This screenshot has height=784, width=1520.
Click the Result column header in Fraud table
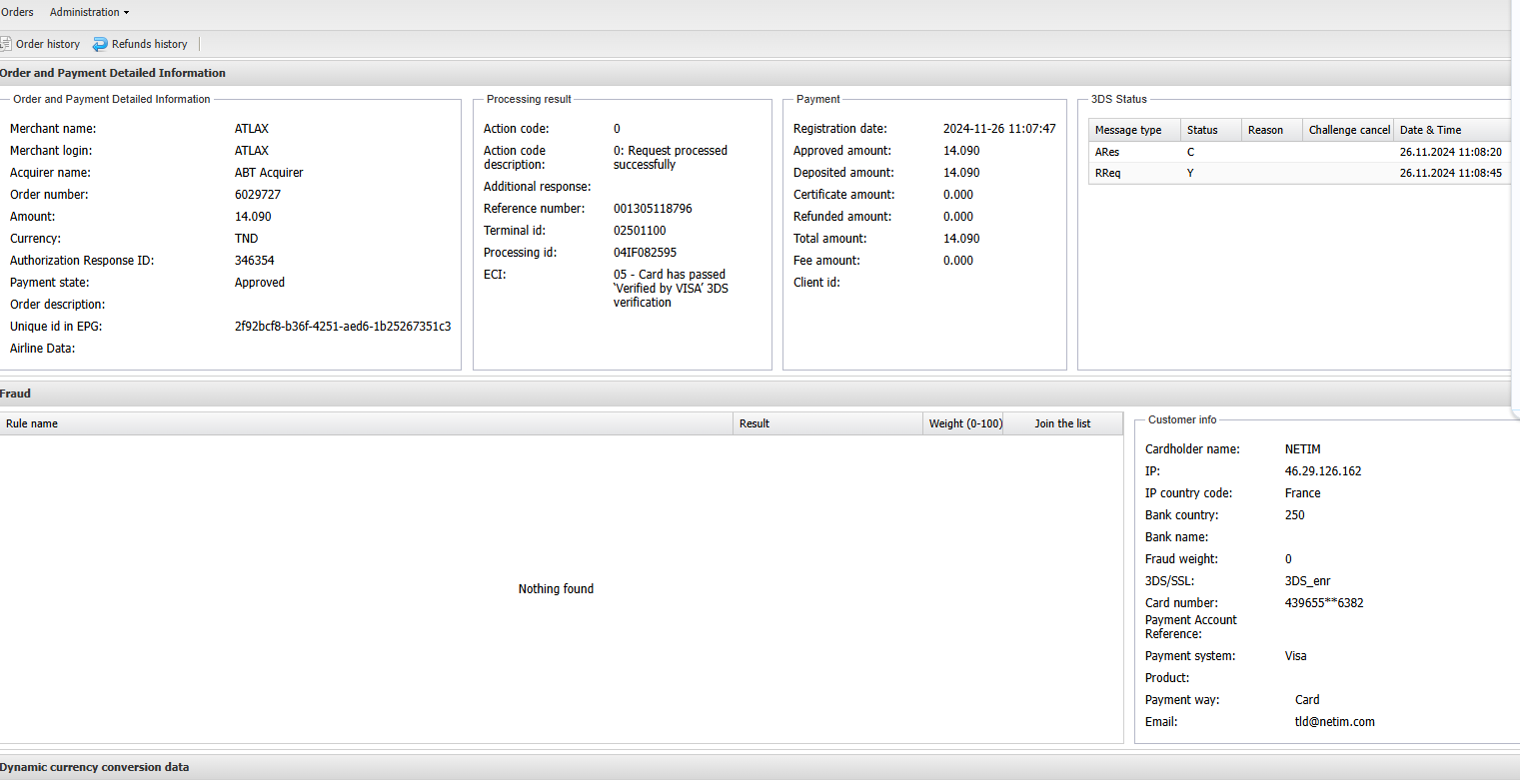pos(755,423)
